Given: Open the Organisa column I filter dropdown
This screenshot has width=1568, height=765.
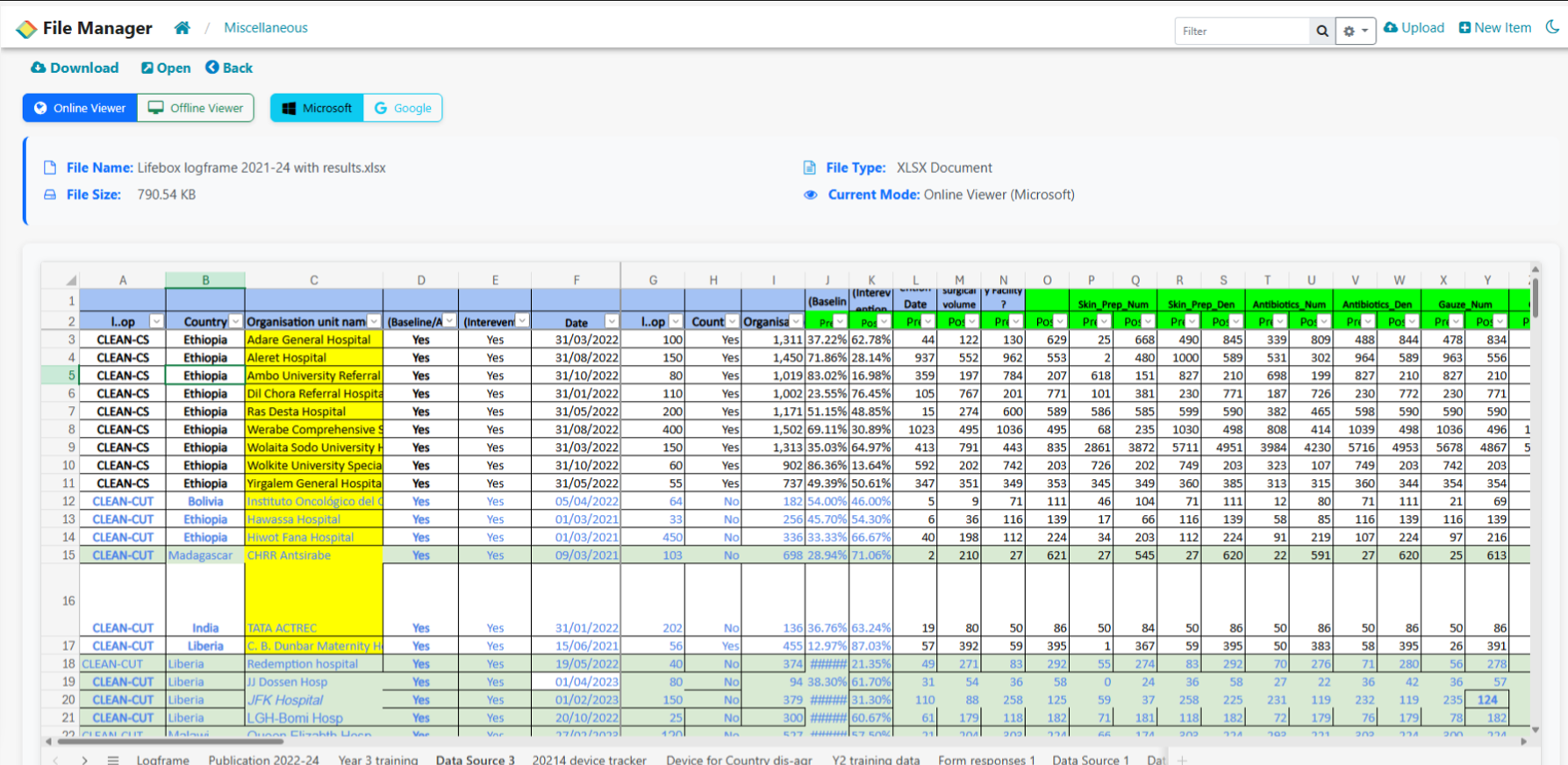Looking at the screenshot, I should pos(795,321).
